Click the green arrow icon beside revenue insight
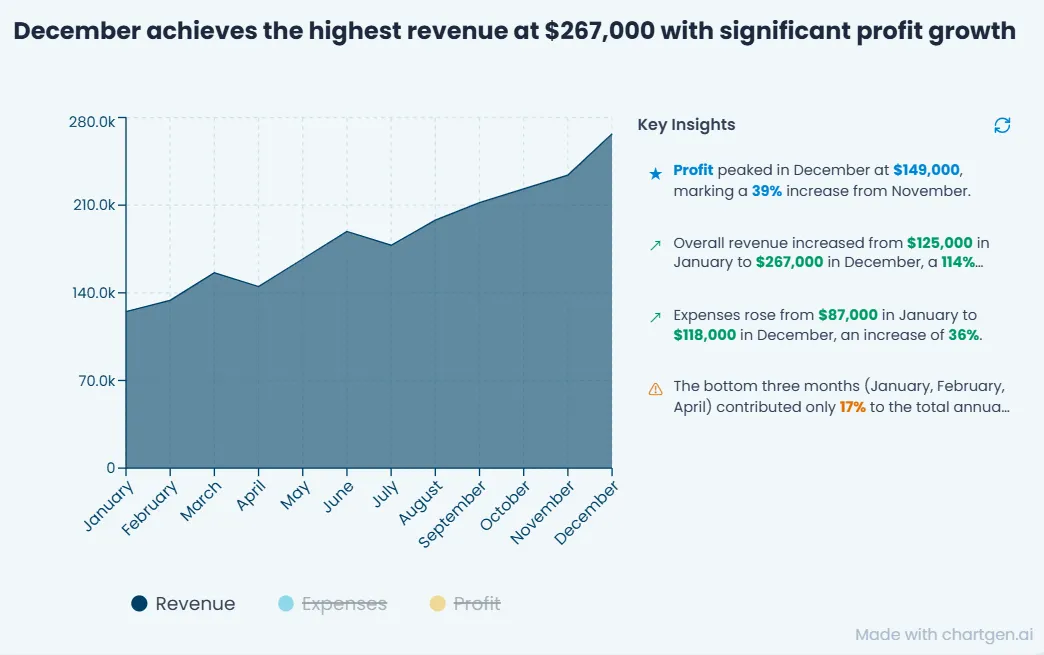Screen dimensions: 1044x655 click(x=656, y=245)
